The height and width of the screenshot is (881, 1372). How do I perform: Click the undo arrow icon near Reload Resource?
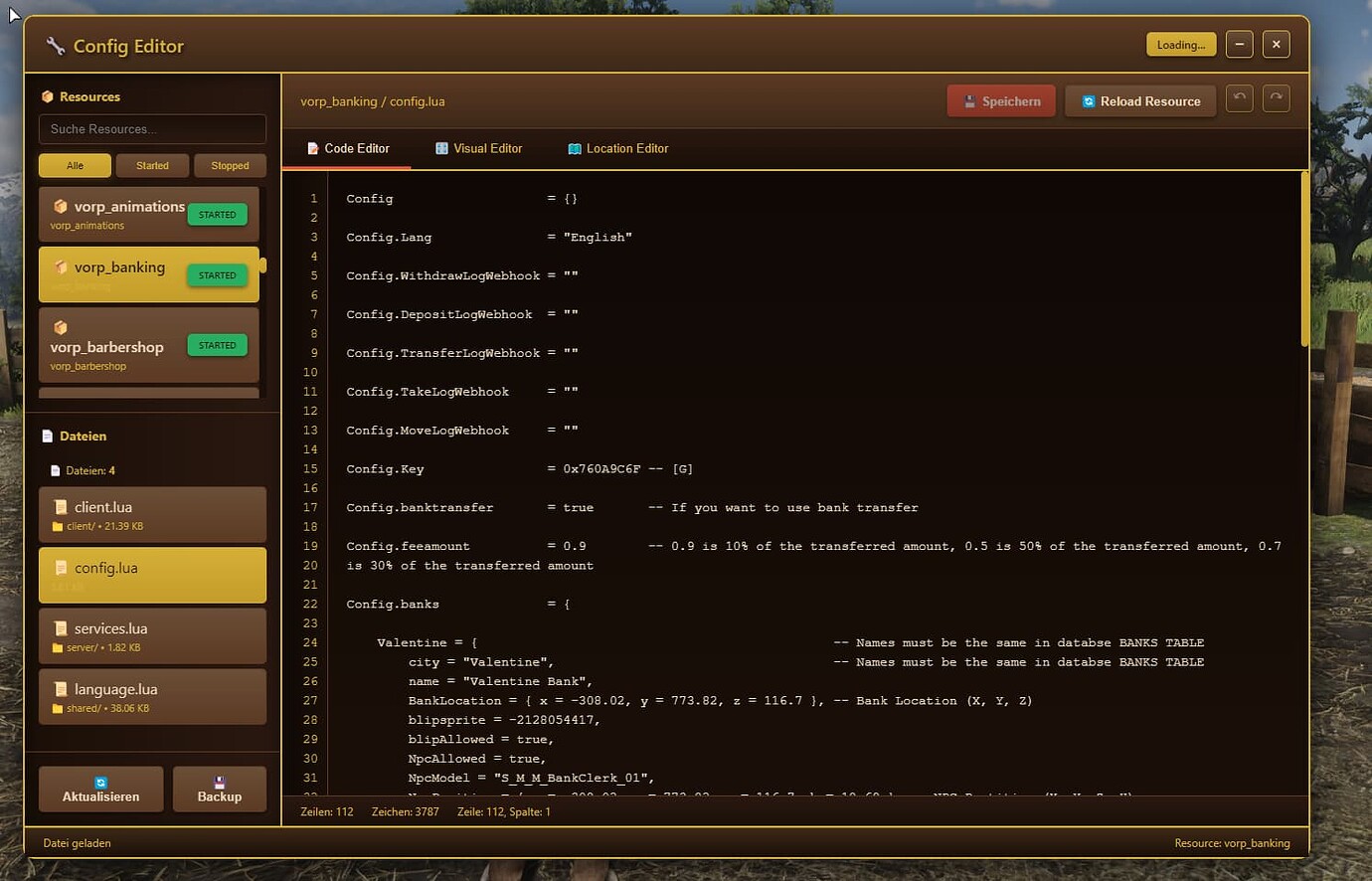1239,97
